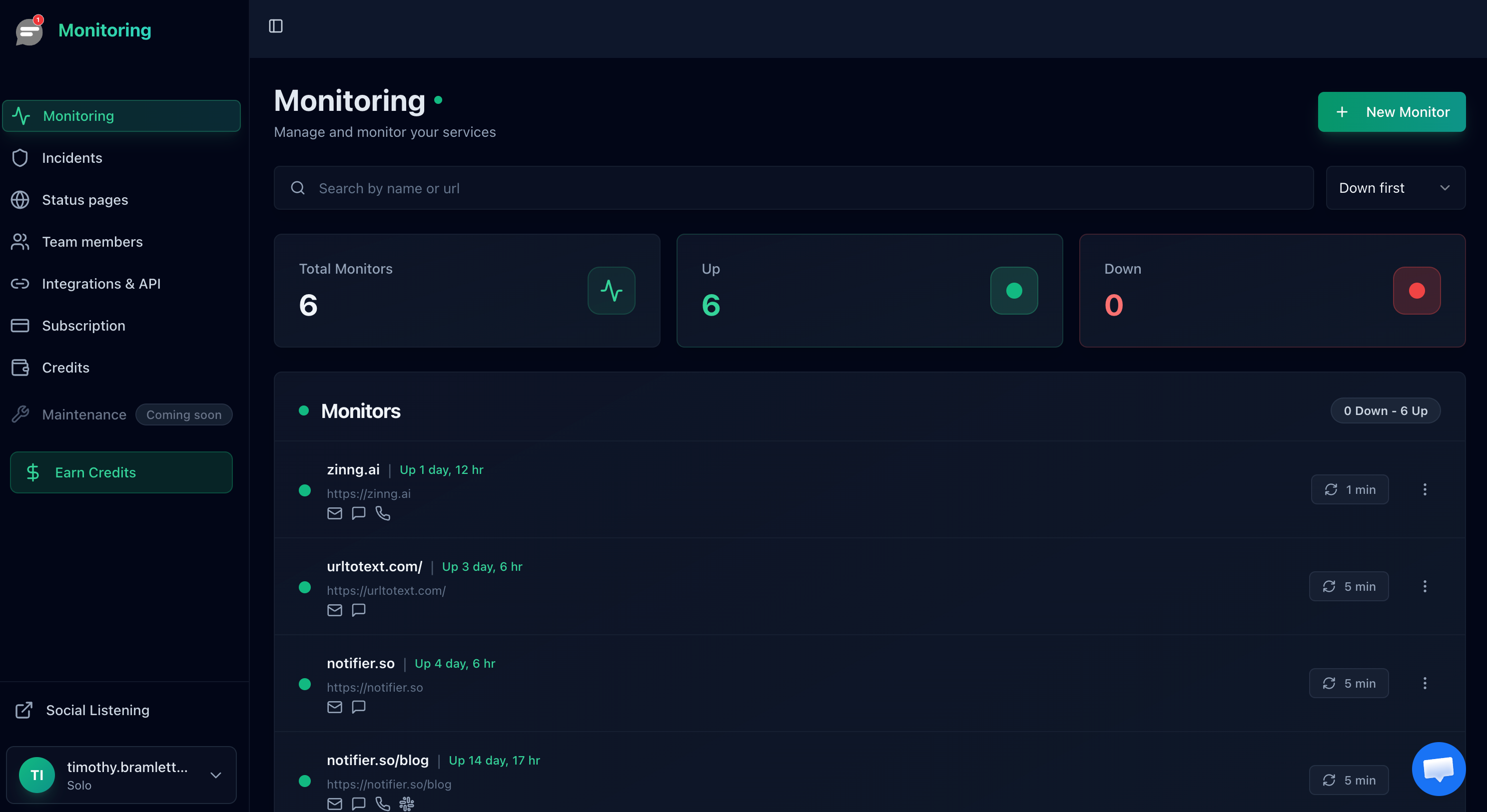Switch to the Status pages section
The height and width of the screenshot is (812, 1487).
85,199
